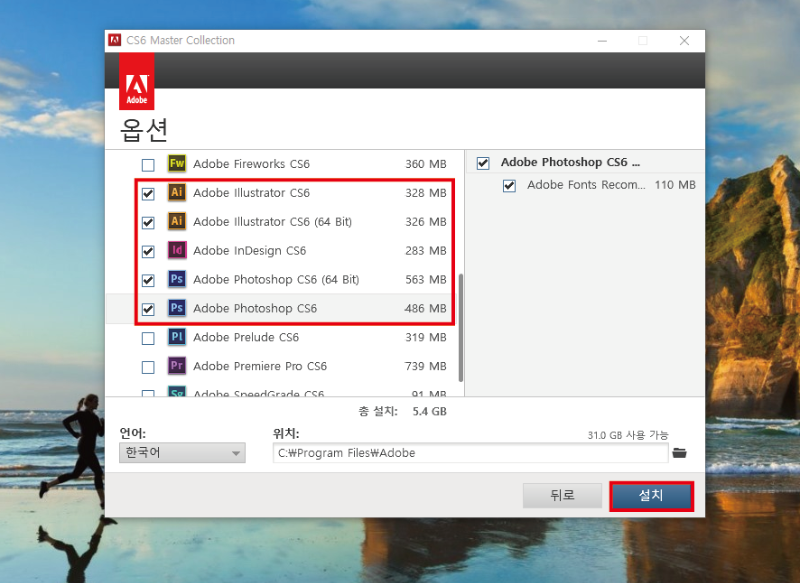Select the Adobe Illustrator CS6 (64 Bit) label
Screen dimensions: 800x583
272,222
